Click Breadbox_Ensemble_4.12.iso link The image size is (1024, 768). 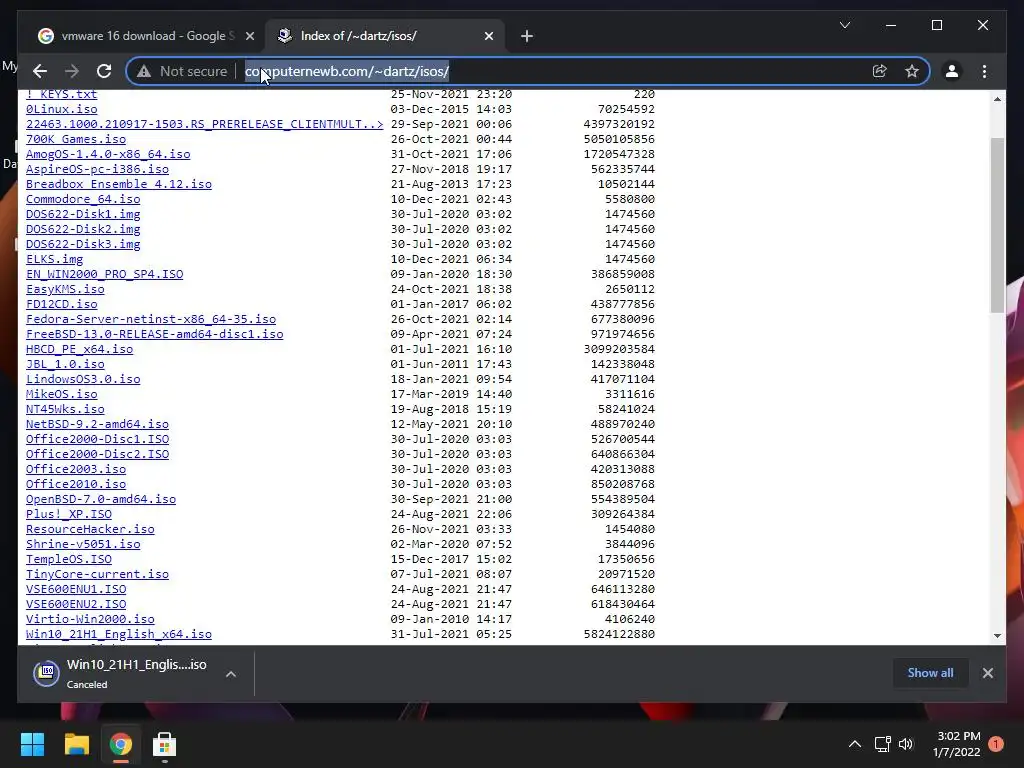coord(119,184)
